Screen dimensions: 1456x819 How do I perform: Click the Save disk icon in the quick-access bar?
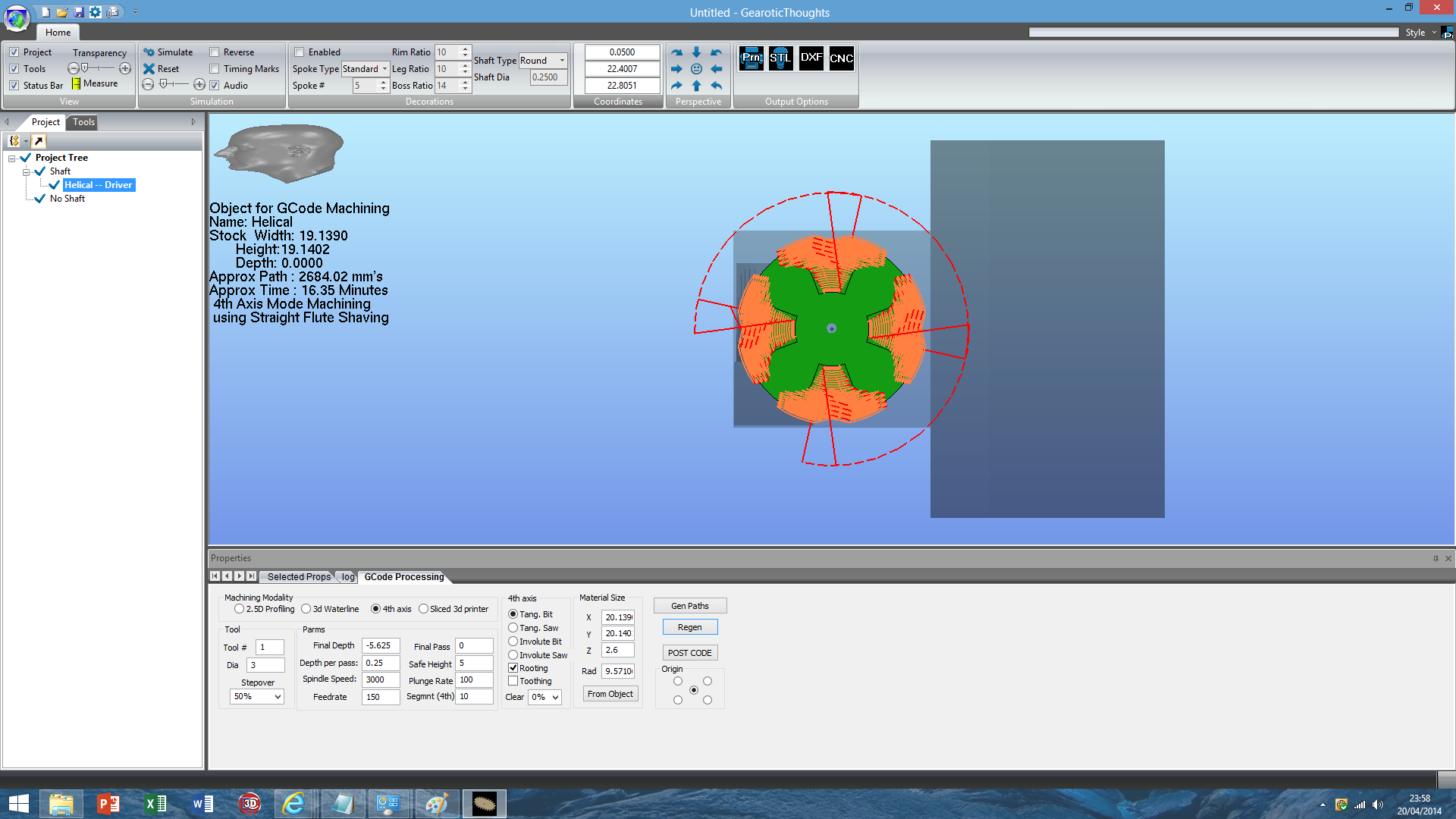click(x=79, y=12)
